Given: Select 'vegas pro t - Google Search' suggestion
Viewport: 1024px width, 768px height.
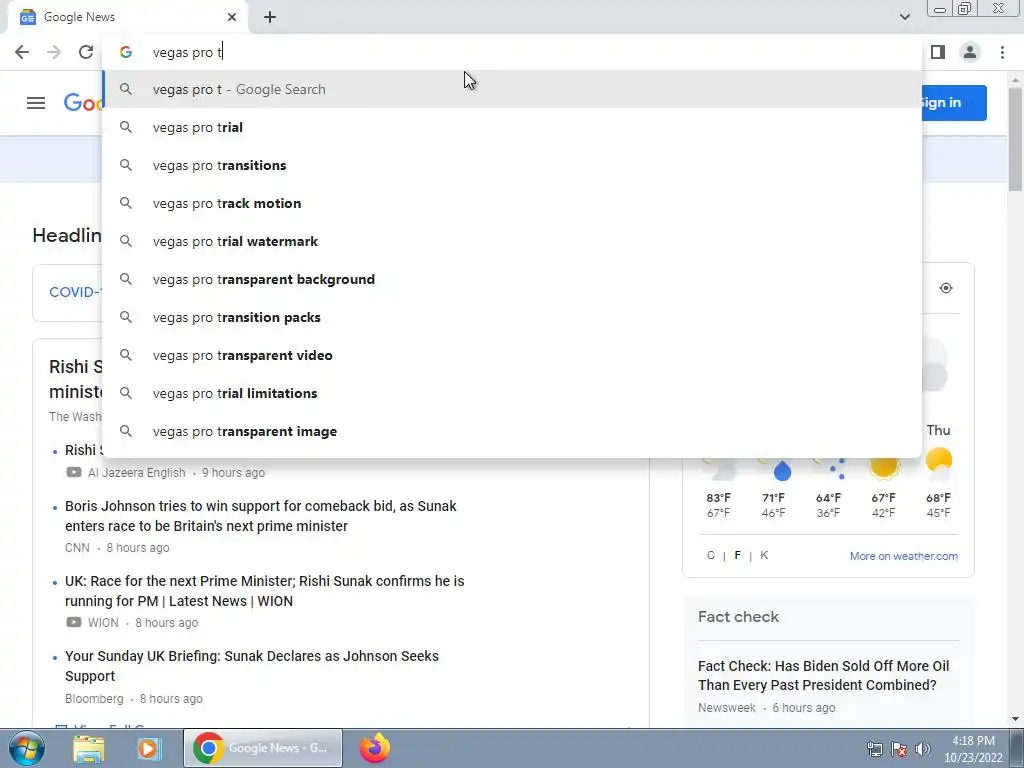Looking at the screenshot, I should (x=513, y=89).
